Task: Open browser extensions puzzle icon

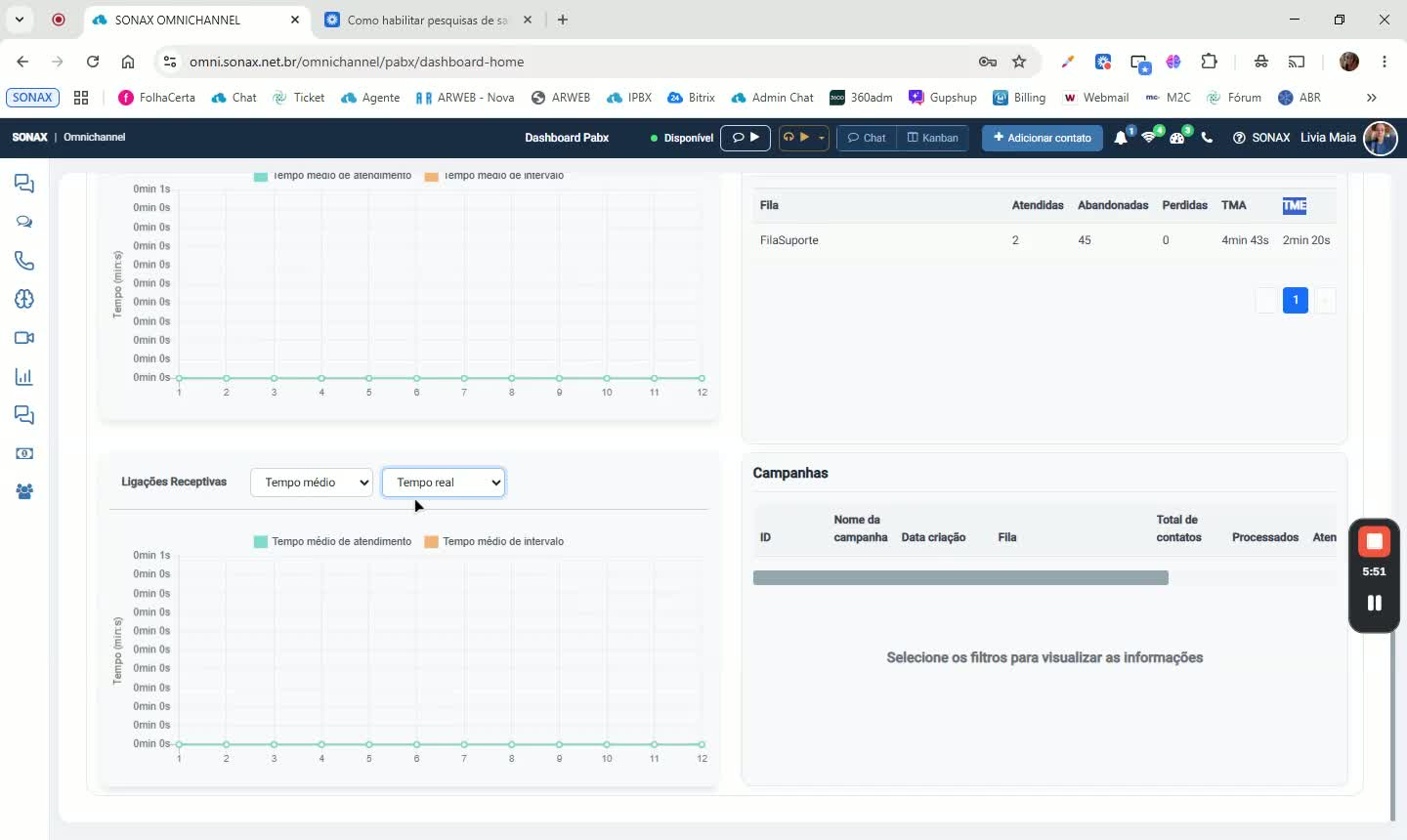Action: [x=1209, y=62]
